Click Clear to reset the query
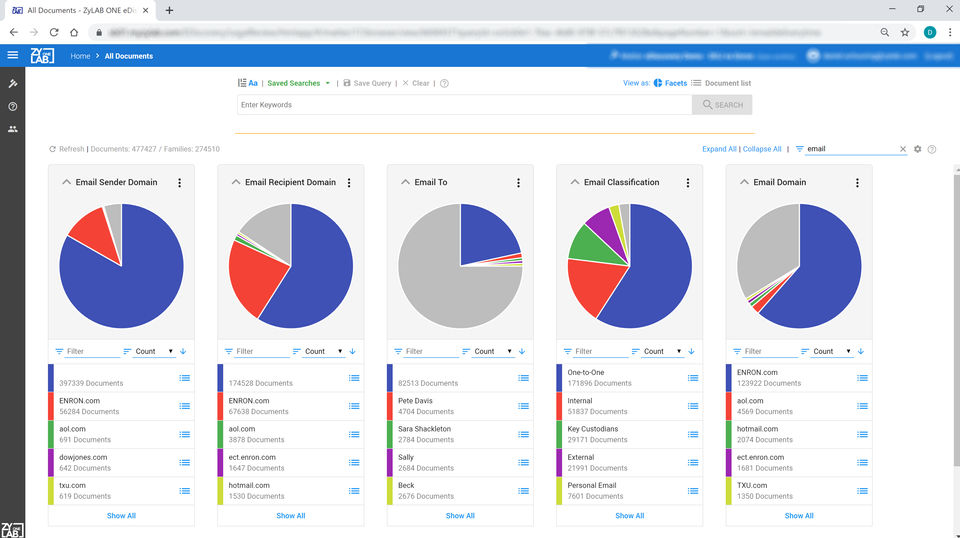 (x=416, y=83)
